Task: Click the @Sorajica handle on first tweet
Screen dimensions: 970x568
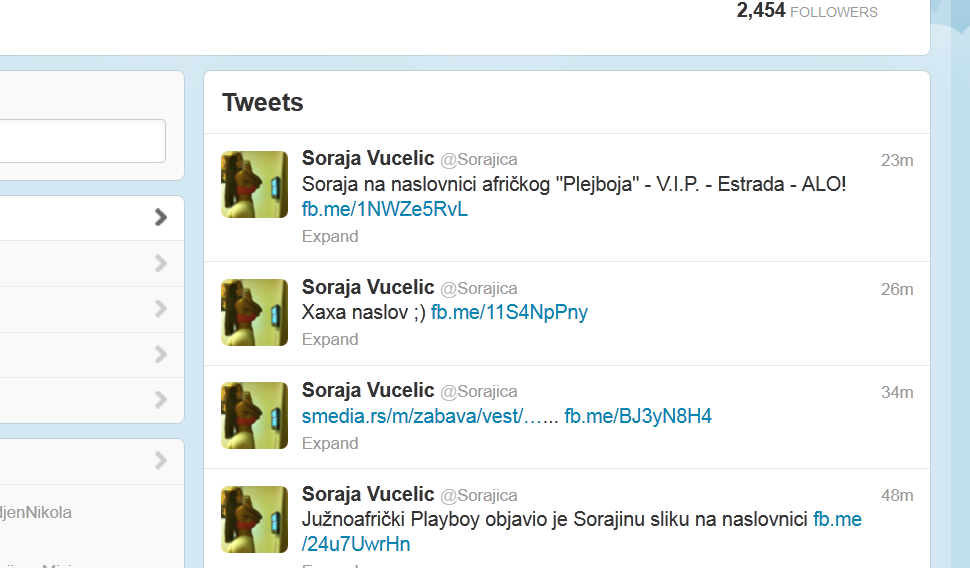Action: point(478,160)
